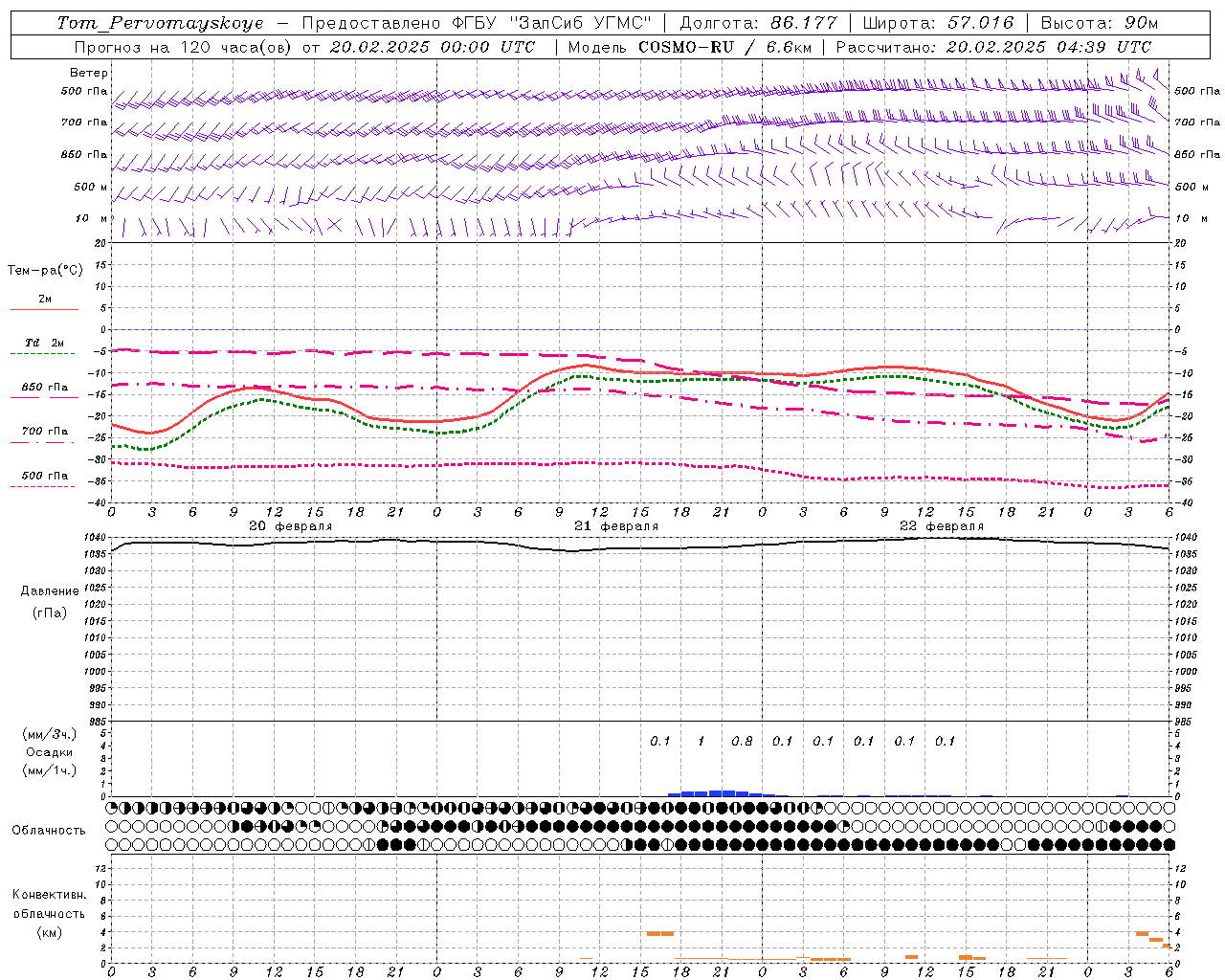
Task: Select the (гПа) unit under Давление
Action: pyautogui.click(x=50, y=612)
